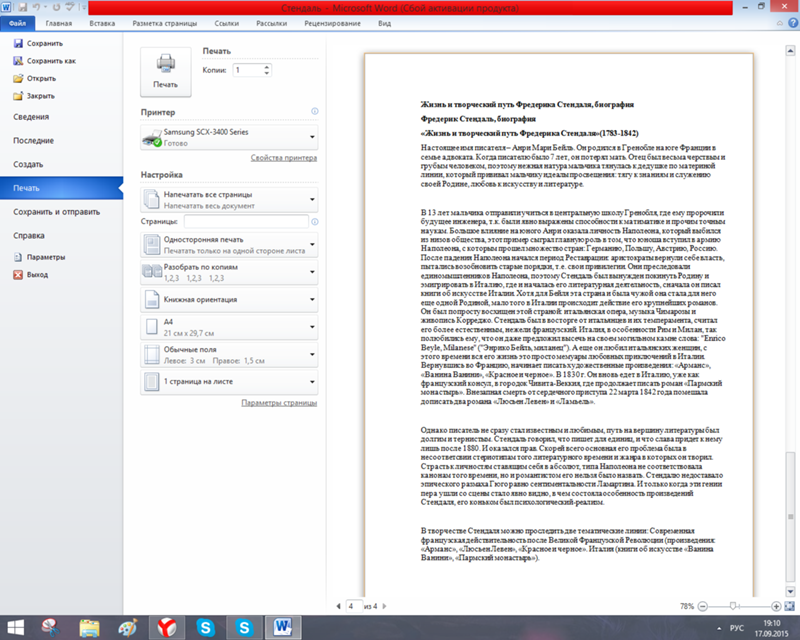
Task: Switch to the Главная ribbon tab
Action: pyautogui.click(x=58, y=20)
